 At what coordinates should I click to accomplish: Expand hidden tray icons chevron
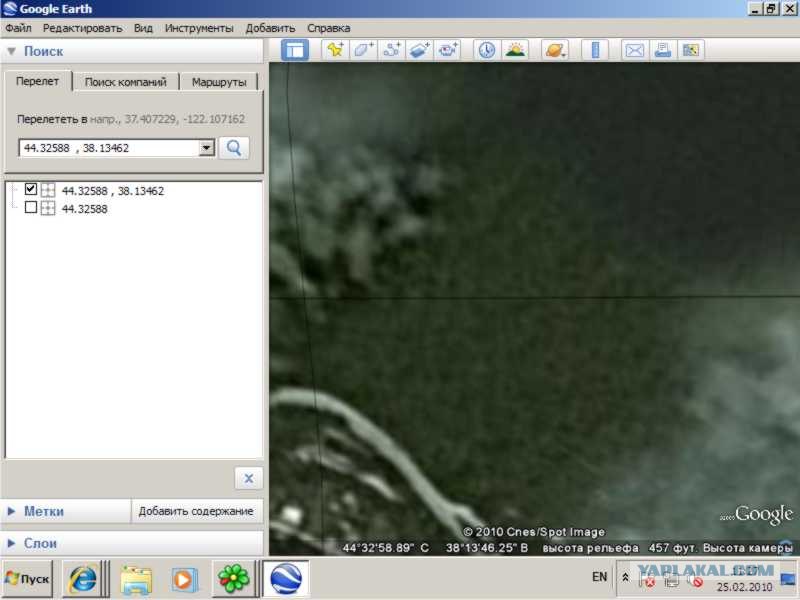tap(625, 578)
